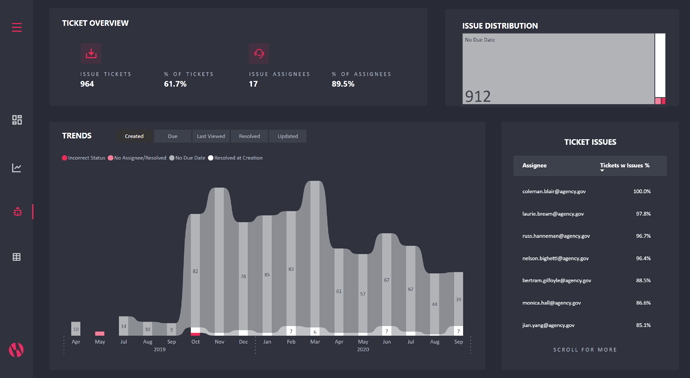Image resolution: width=690 pixels, height=378 pixels.
Task: Click the Oct 2019 bar labeled 82
Action: pyautogui.click(x=195, y=271)
